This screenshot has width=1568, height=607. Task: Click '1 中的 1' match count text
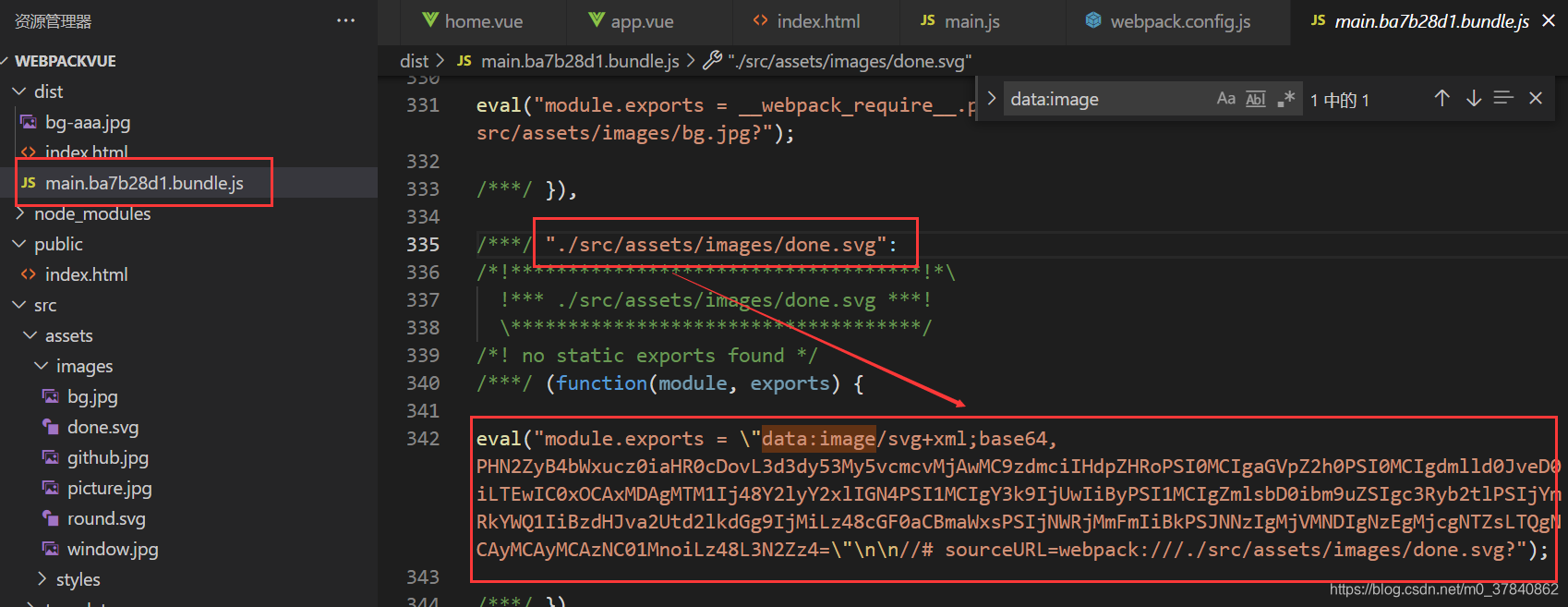click(x=1340, y=100)
